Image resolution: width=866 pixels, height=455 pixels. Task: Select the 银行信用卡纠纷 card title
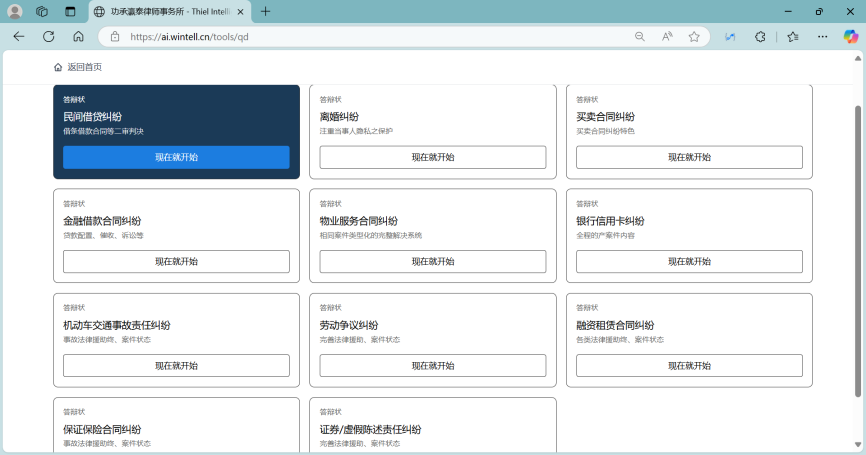610,221
